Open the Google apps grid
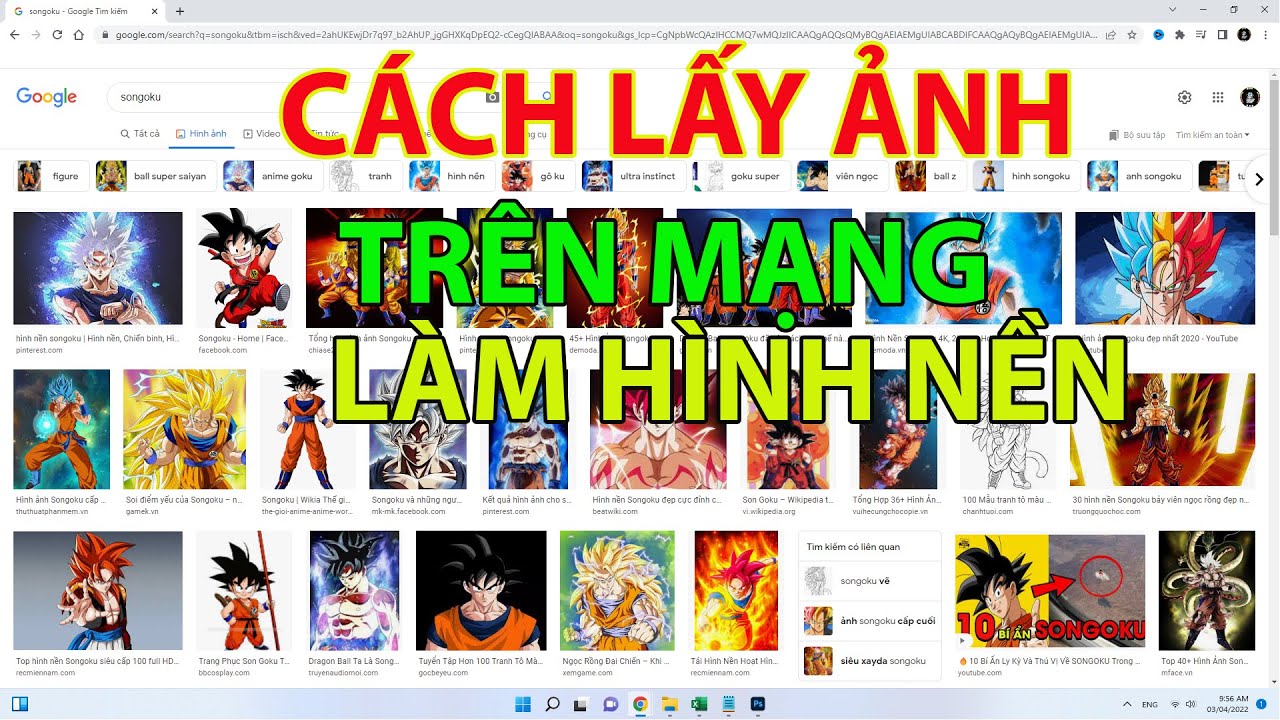The width and height of the screenshot is (1280, 720). (x=1218, y=97)
